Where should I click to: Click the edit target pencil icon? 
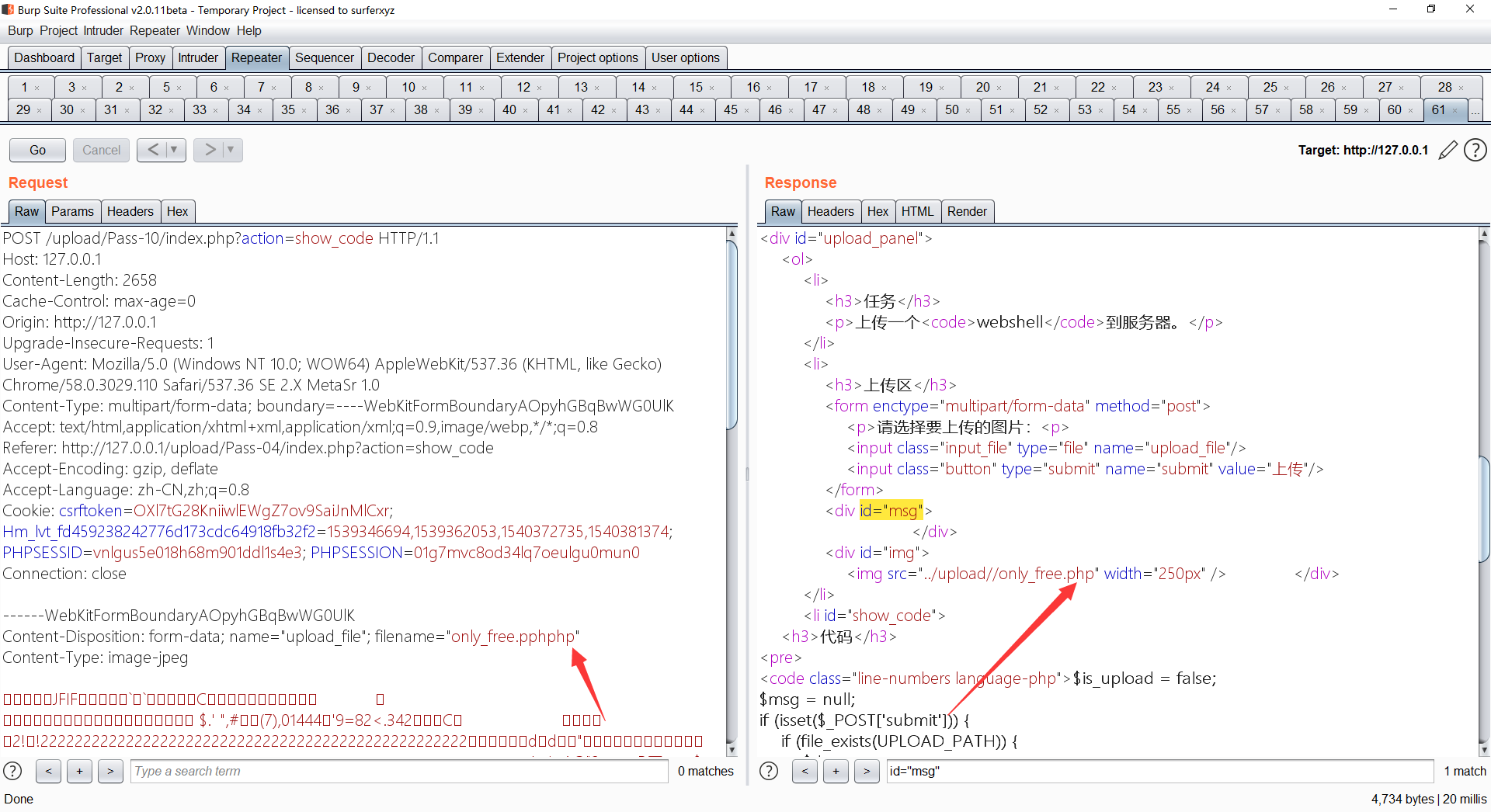tap(1448, 150)
